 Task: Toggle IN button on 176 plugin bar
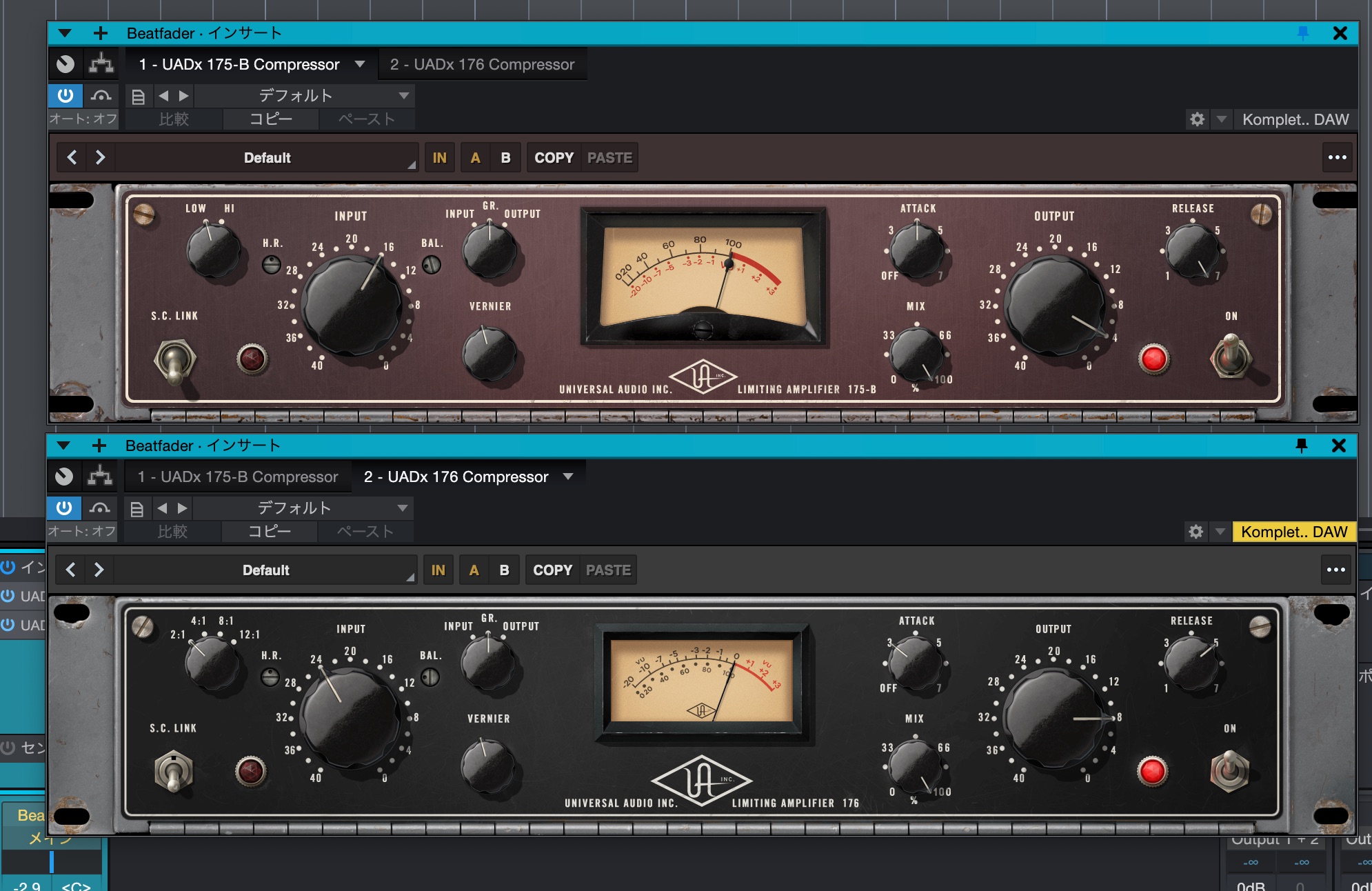[438, 570]
